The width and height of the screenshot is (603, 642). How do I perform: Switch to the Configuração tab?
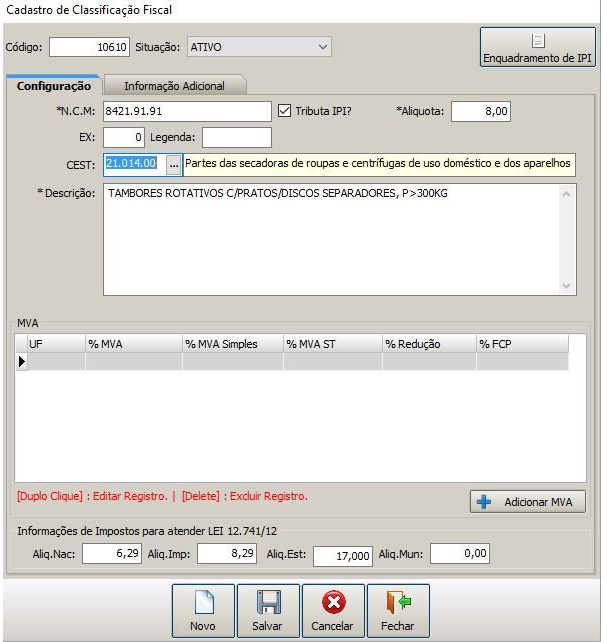54,86
